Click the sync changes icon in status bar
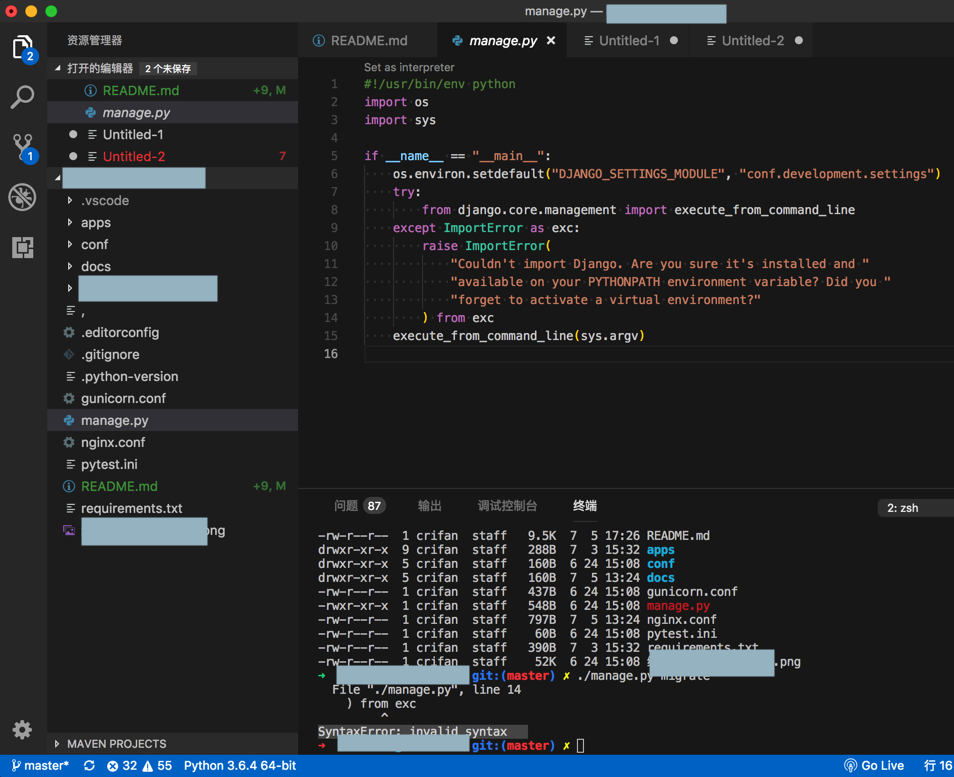Image resolution: width=954 pixels, height=777 pixels. (x=89, y=766)
